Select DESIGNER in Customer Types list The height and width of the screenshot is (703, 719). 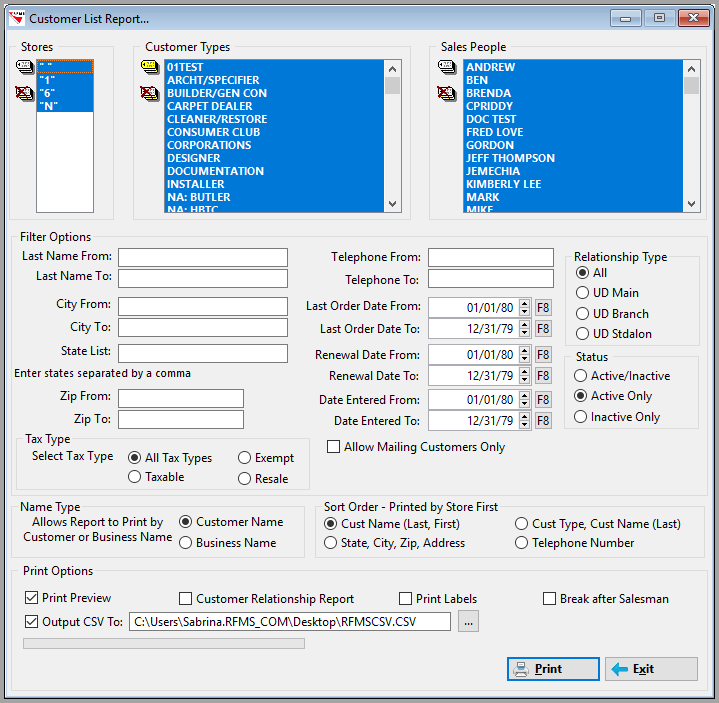274,158
